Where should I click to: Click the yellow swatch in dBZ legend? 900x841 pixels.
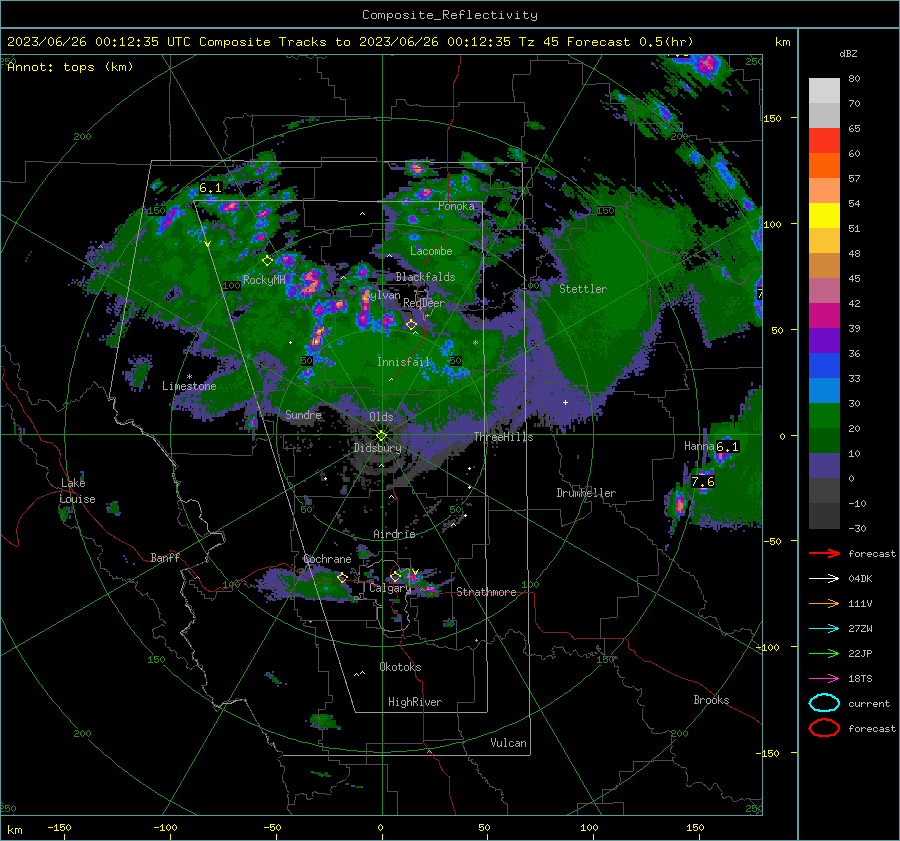pyautogui.click(x=824, y=216)
